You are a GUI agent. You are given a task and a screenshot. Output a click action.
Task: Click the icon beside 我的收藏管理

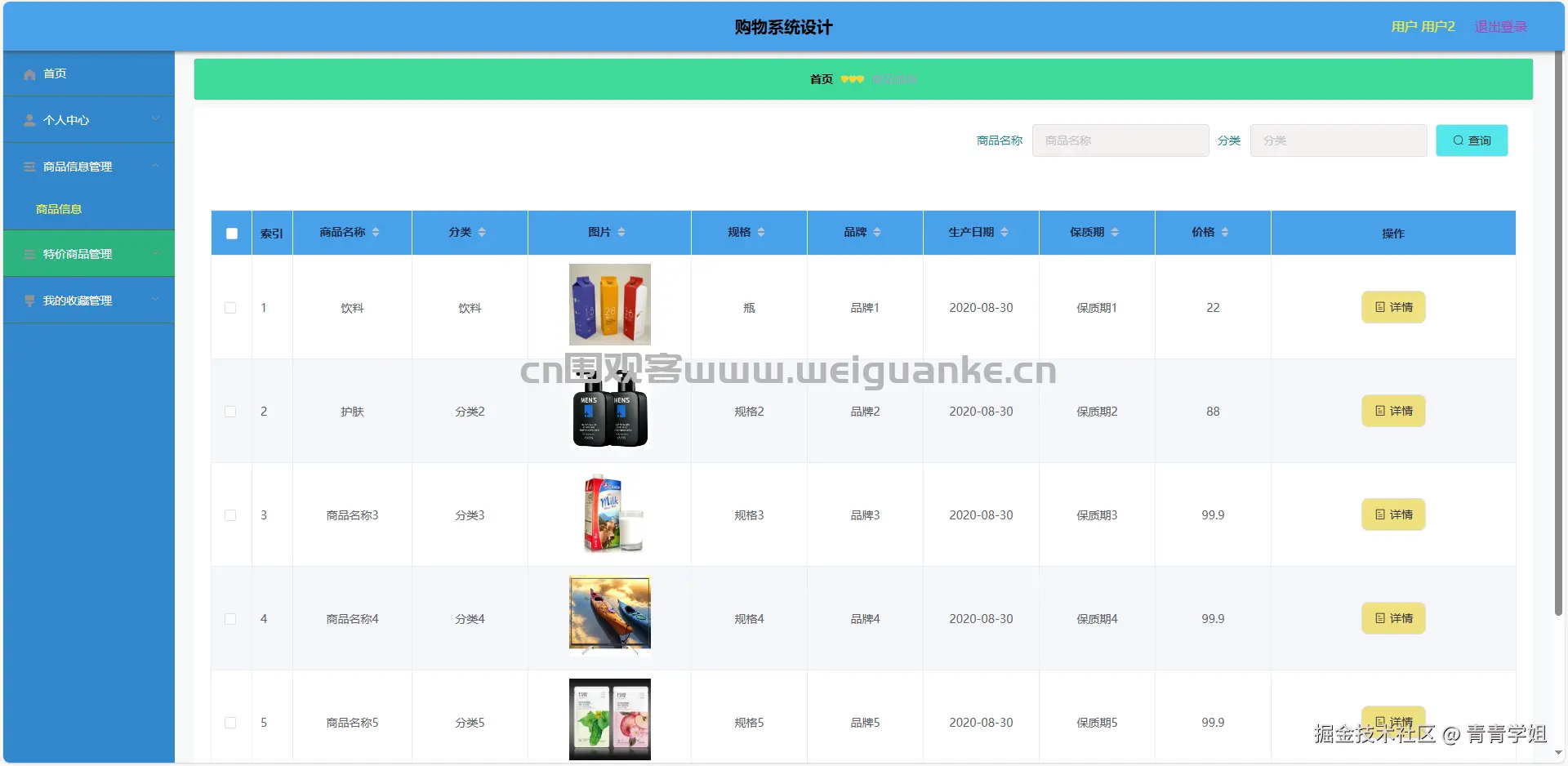[28, 300]
